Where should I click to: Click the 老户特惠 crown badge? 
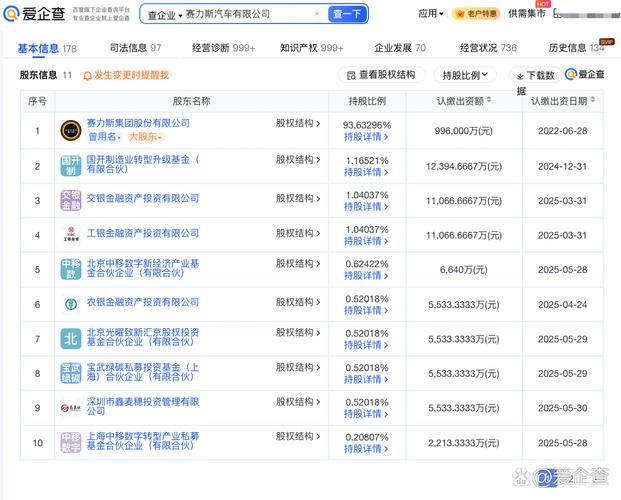(x=476, y=14)
